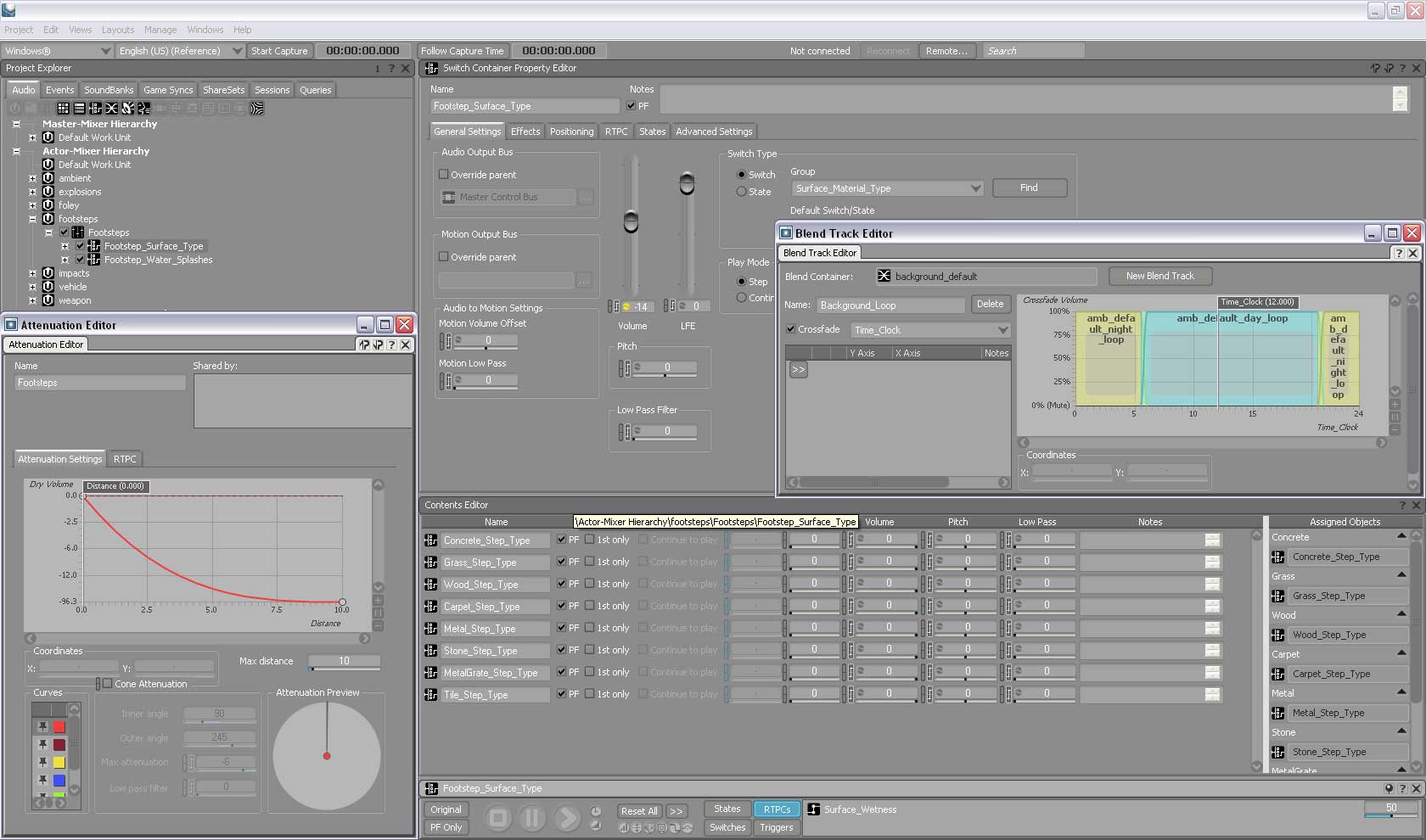The image size is (1426, 840).
Task: Click the pin icon next to red curve
Action: [42, 727]
